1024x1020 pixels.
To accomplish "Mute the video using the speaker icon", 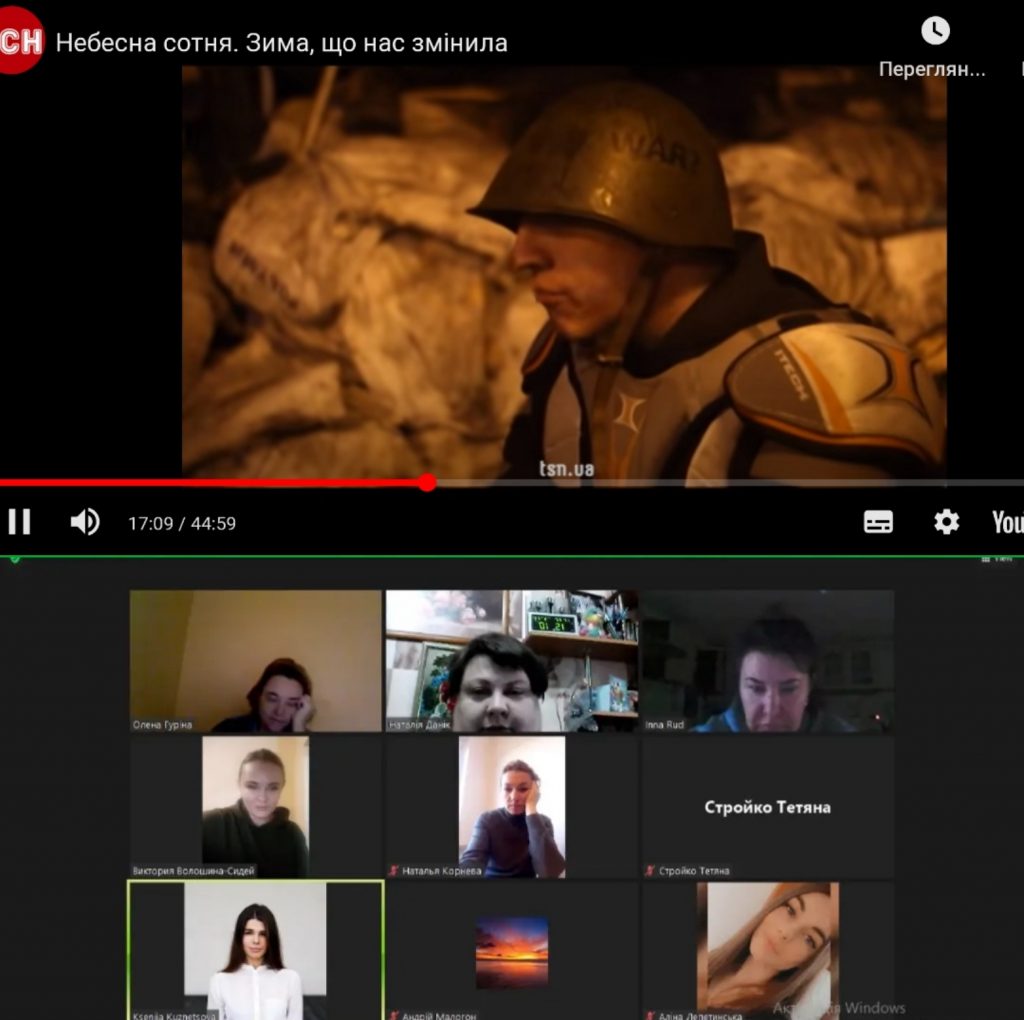I will pos(85,522).
